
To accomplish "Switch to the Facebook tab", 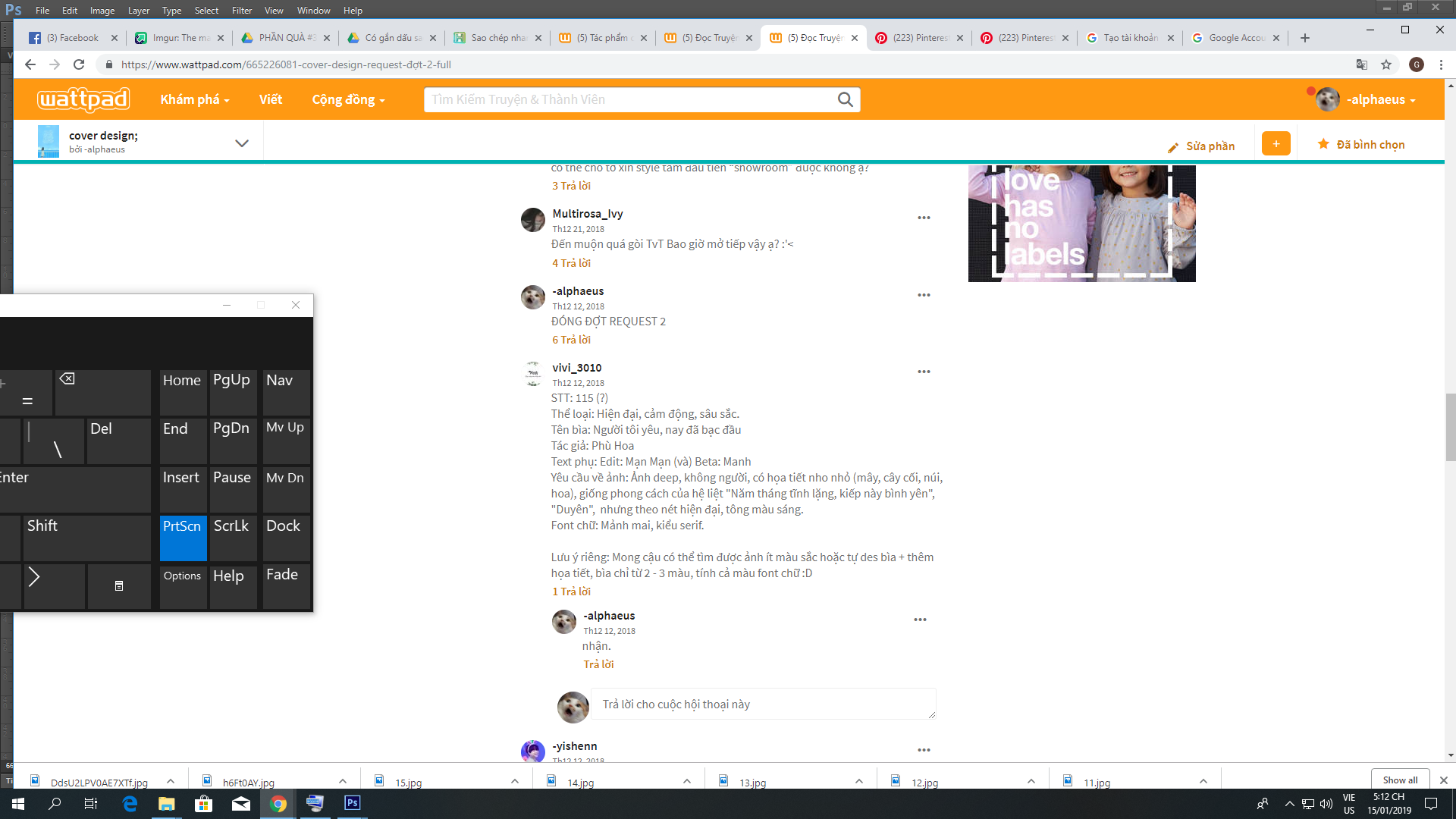I will click(73, 38).
